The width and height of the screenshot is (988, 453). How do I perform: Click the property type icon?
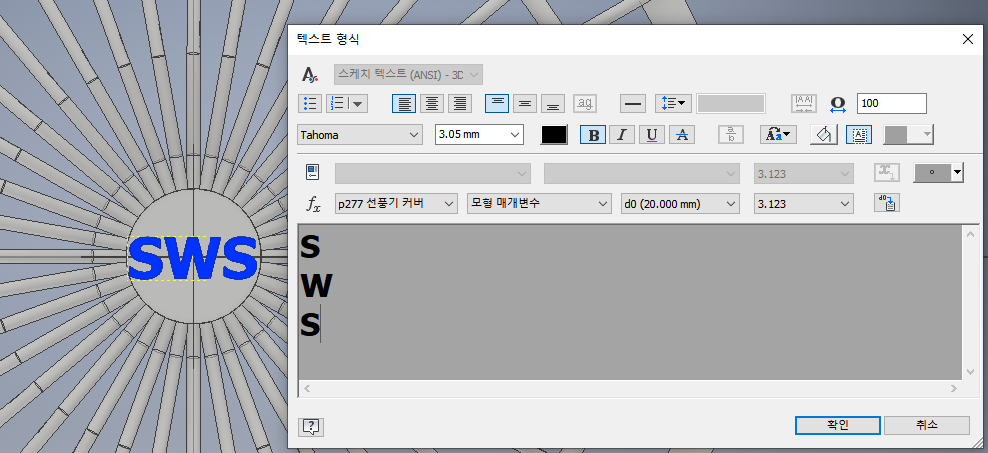313,172
